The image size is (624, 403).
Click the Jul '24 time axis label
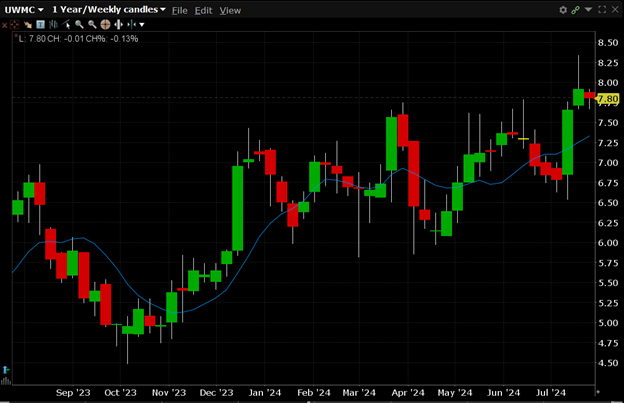[550, 393]
